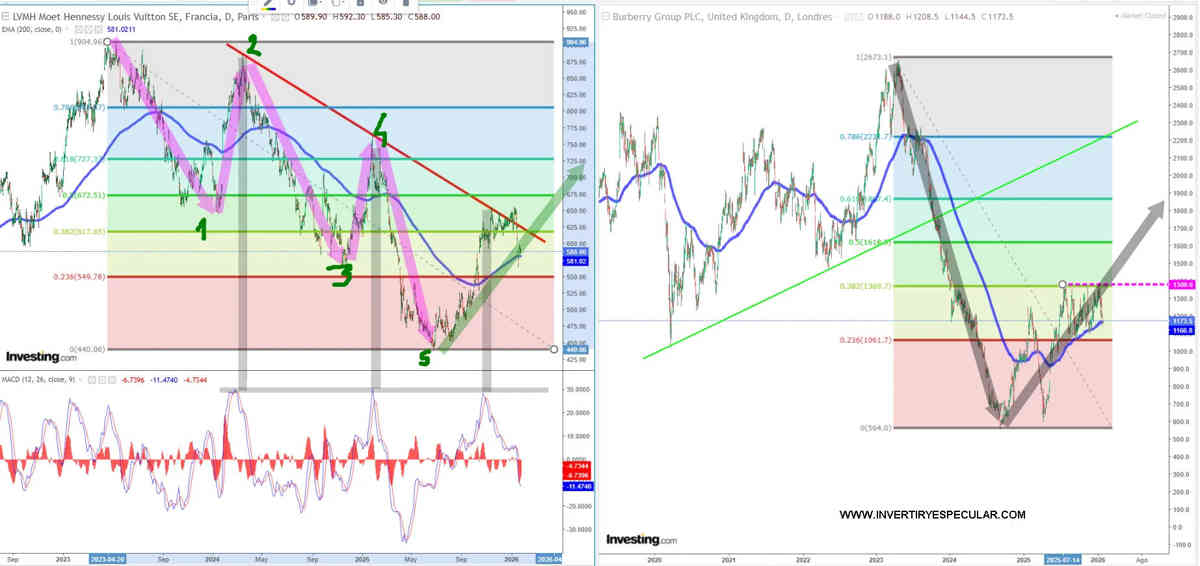Select the Burberry anchor circle at 0.382 level
Screen dimensions: 1200x566
[x=1062, y=285]
